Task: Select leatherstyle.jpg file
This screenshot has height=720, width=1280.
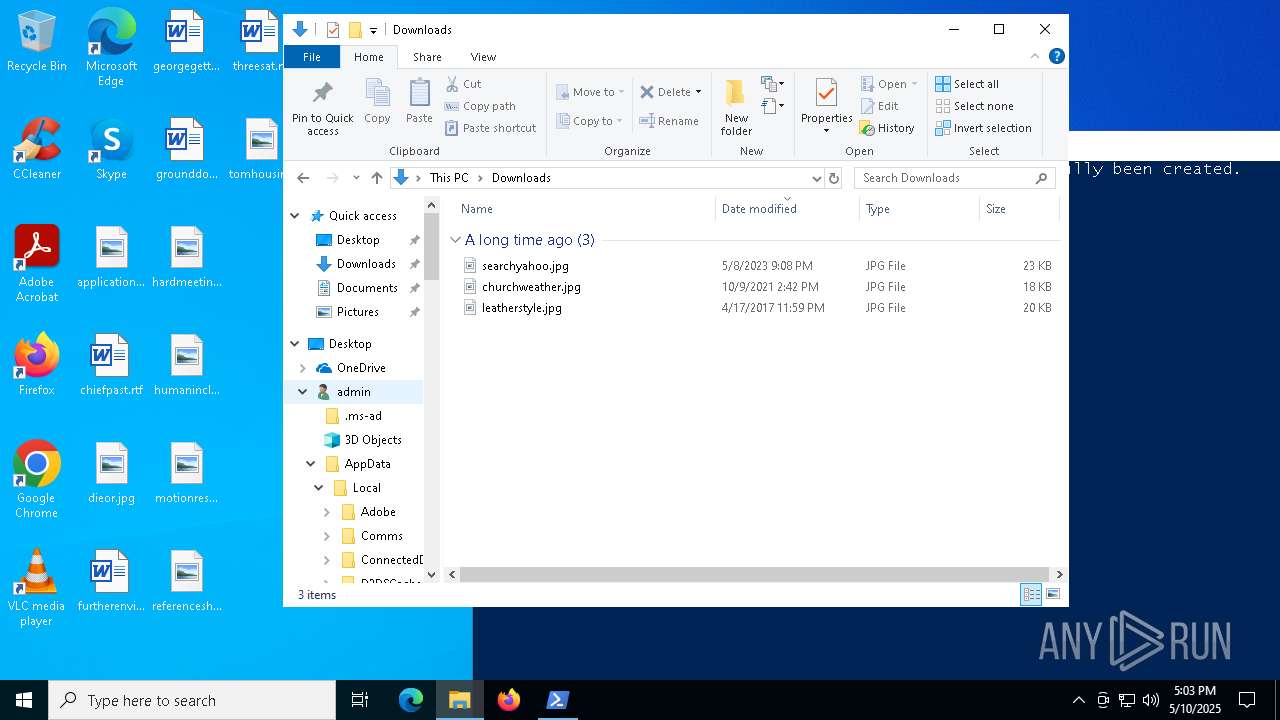Action: [x=521, y=308]
